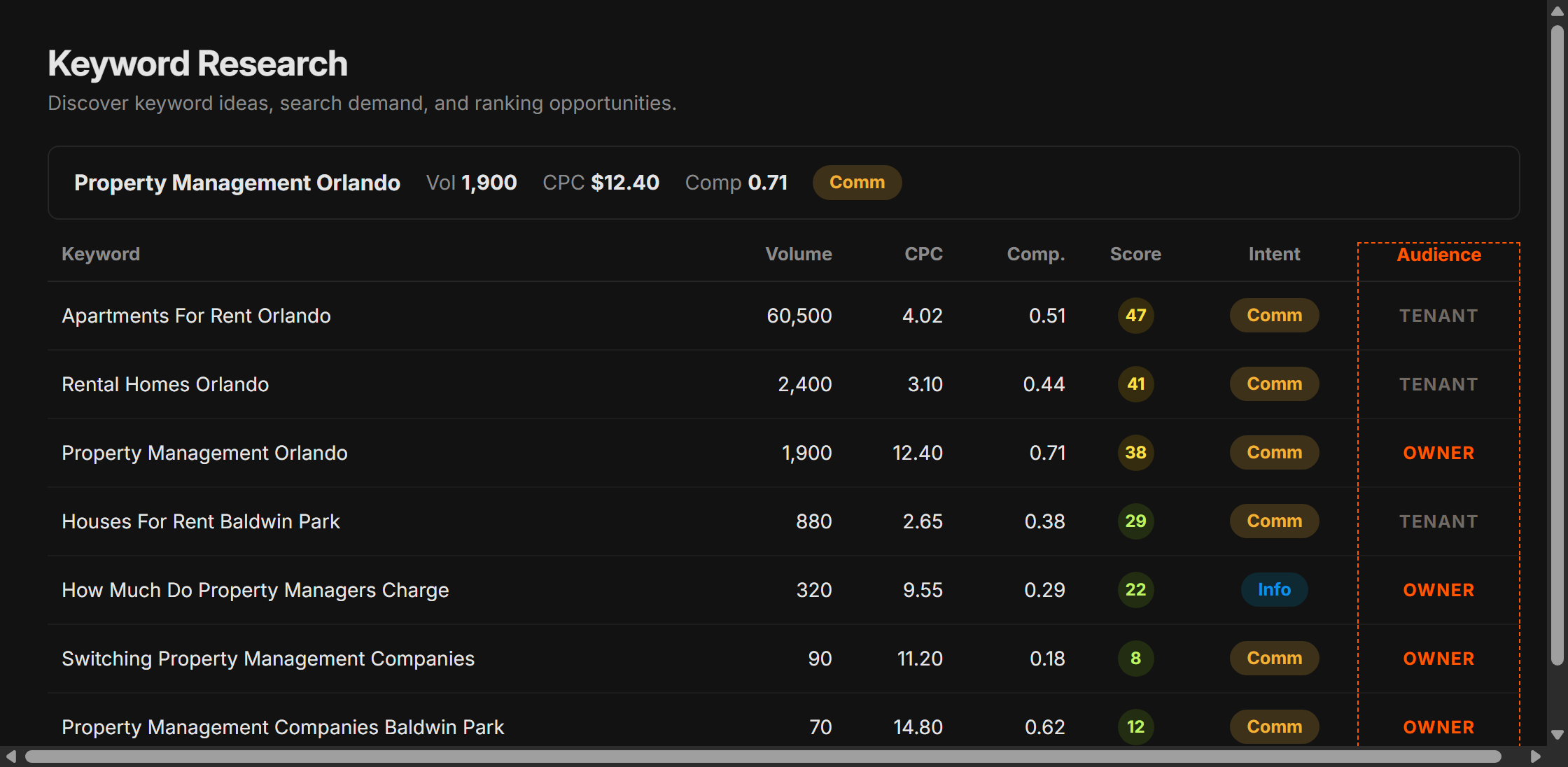
Task: Click score badge 38
Action: [1135, 453]
